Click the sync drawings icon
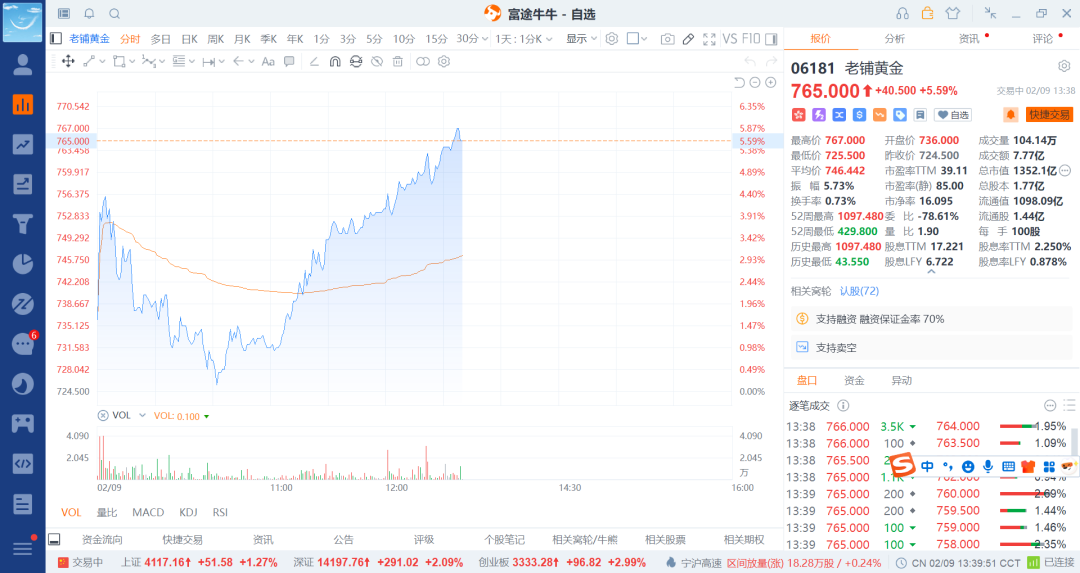The width and height of the screenshot is (1080, 573). (355, 61)
